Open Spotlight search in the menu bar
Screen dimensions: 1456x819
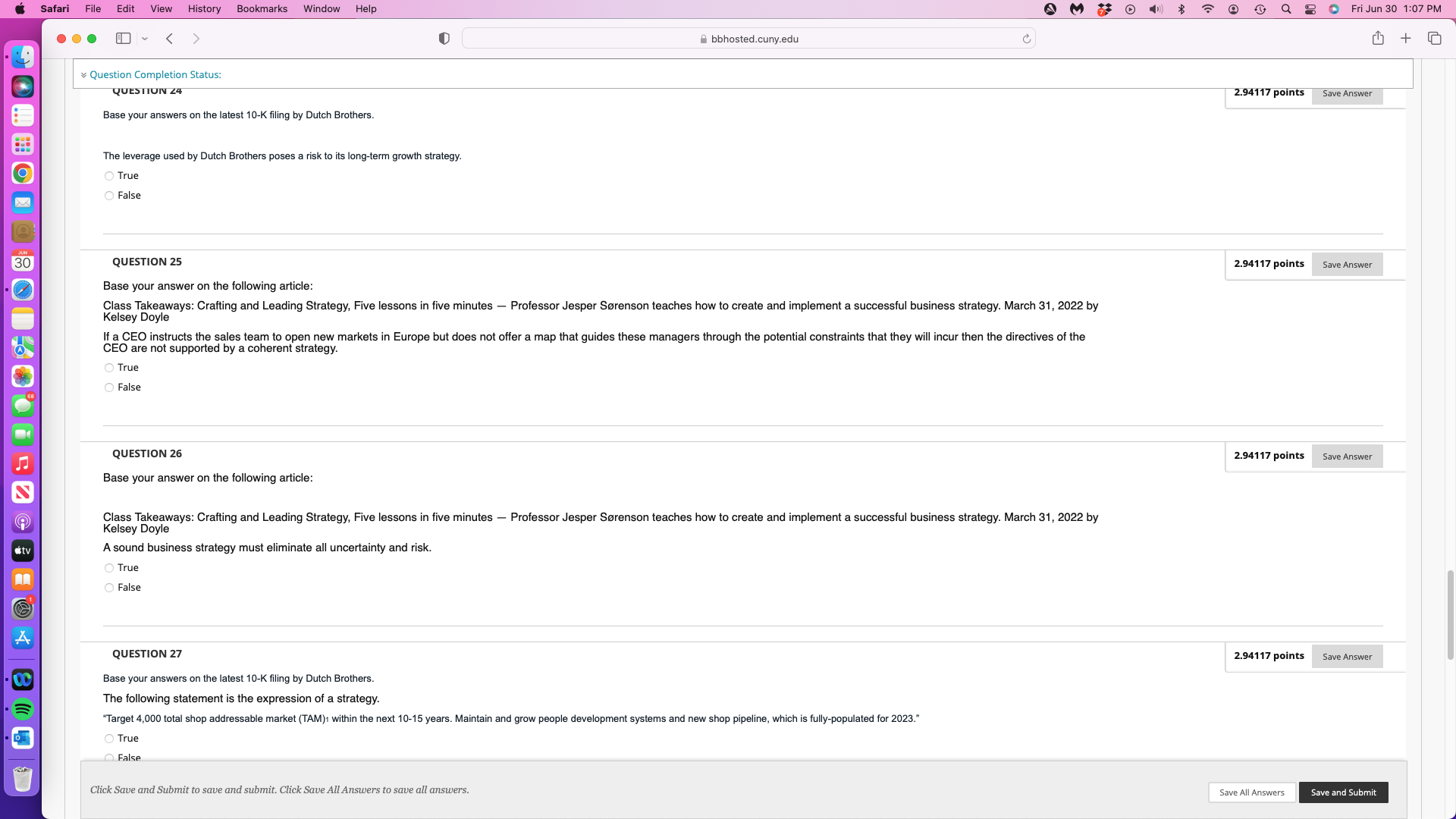click(1286, 9)
